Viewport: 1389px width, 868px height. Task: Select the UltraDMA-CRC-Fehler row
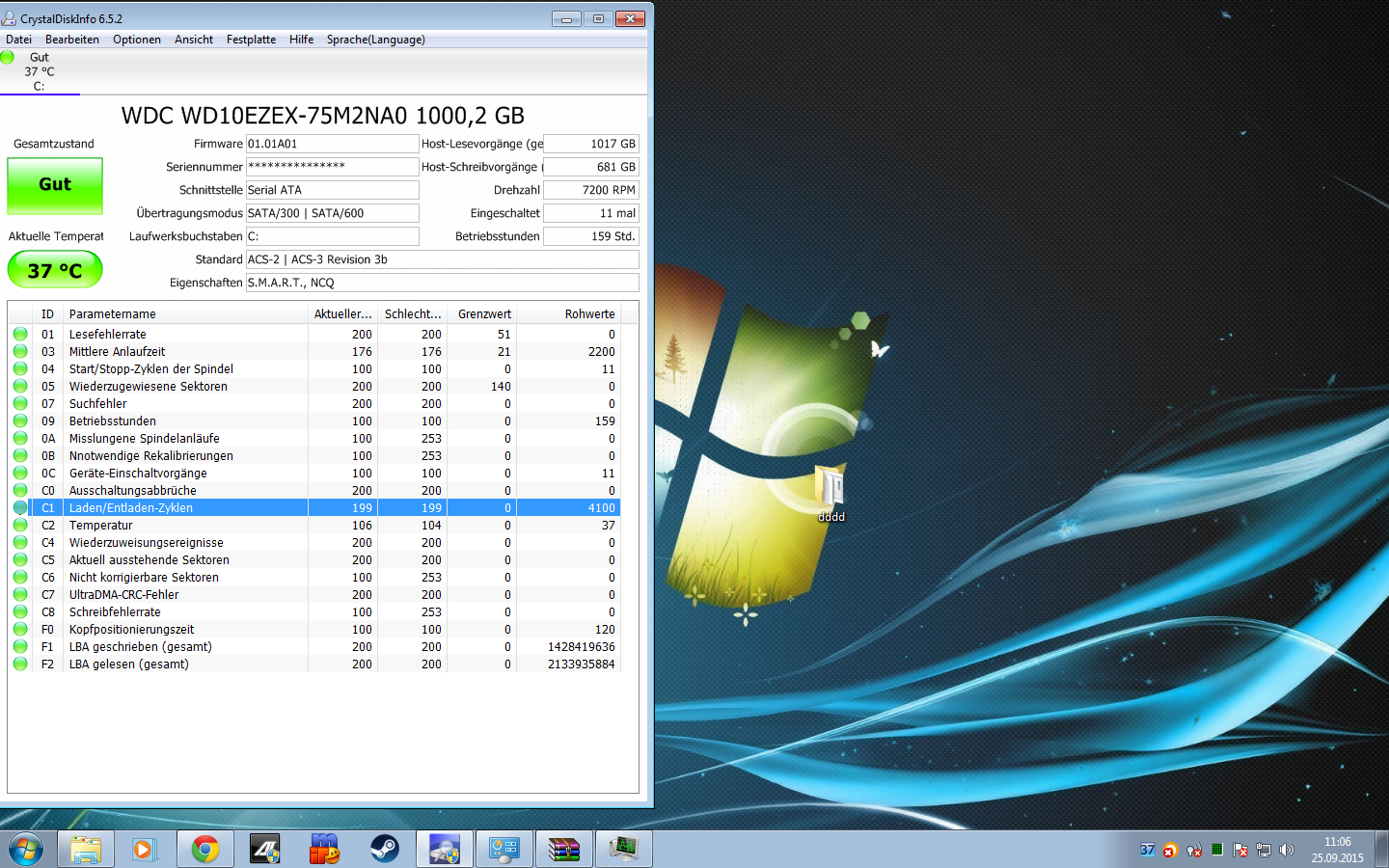[314, 594]
